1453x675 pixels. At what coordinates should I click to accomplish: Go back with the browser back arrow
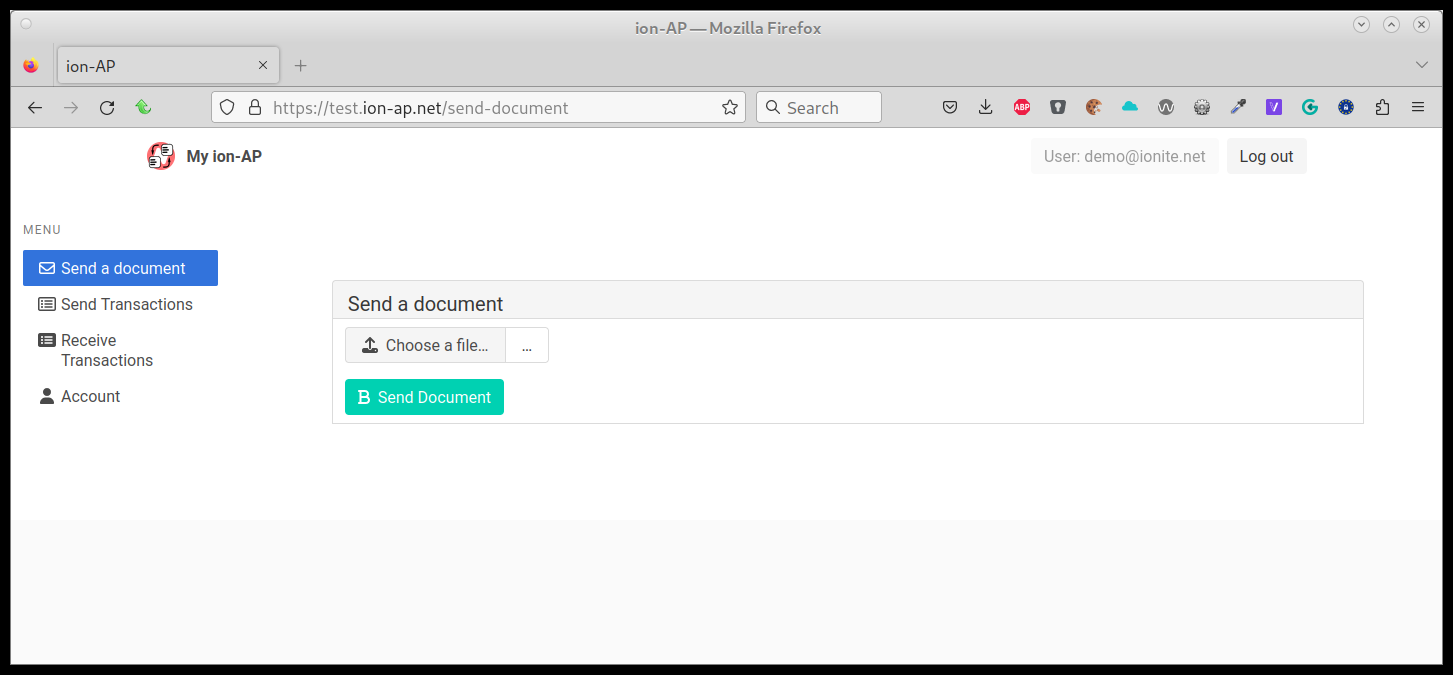click(35, 107)
